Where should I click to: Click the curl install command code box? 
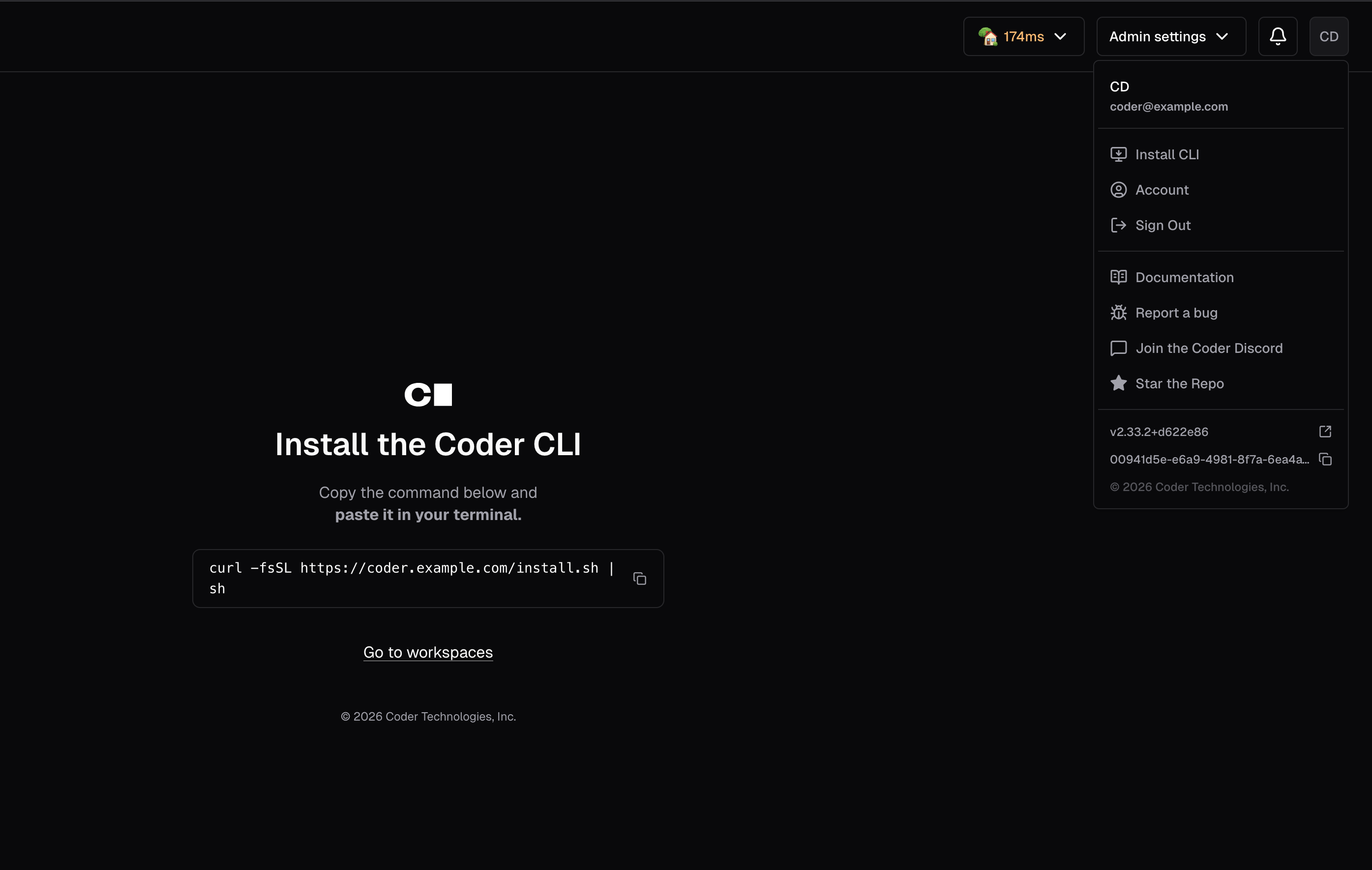pyautogui.click(x=428, y=579)
